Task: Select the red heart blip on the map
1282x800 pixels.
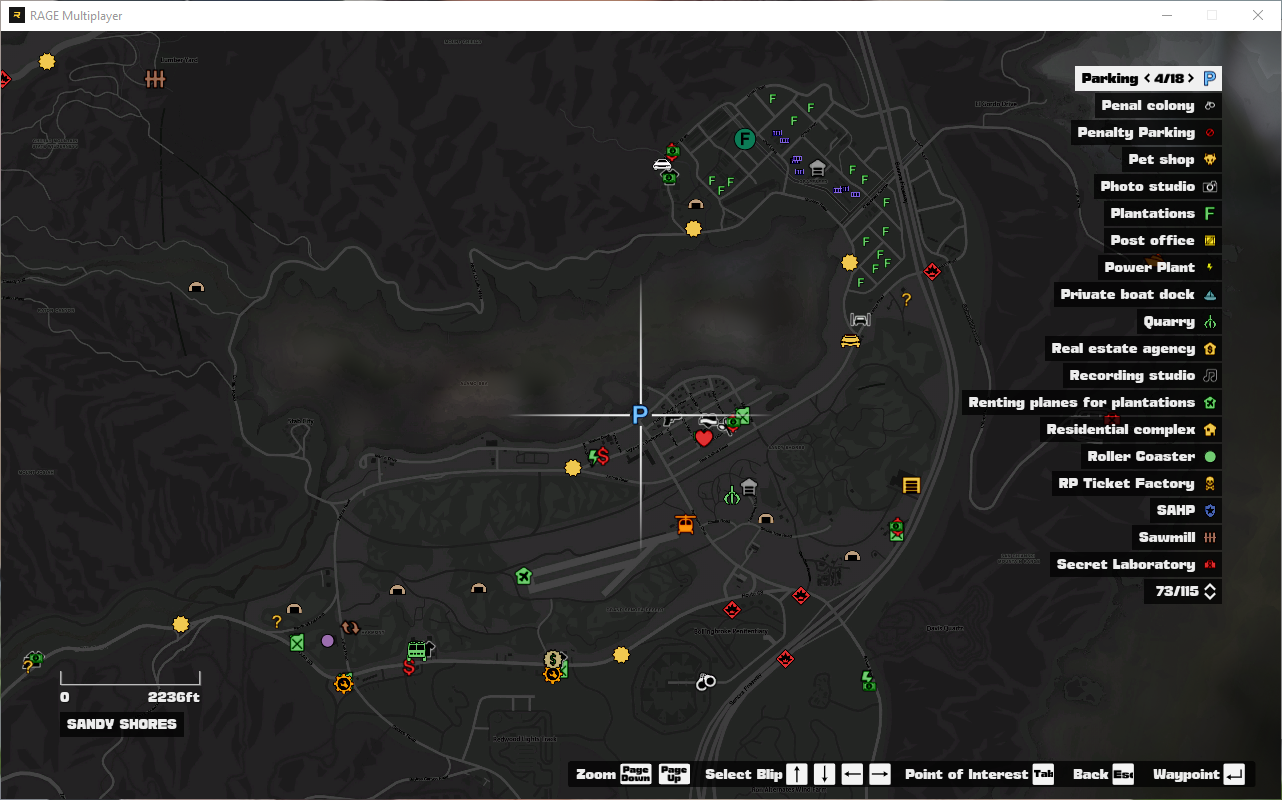Action: click(703, 437)
